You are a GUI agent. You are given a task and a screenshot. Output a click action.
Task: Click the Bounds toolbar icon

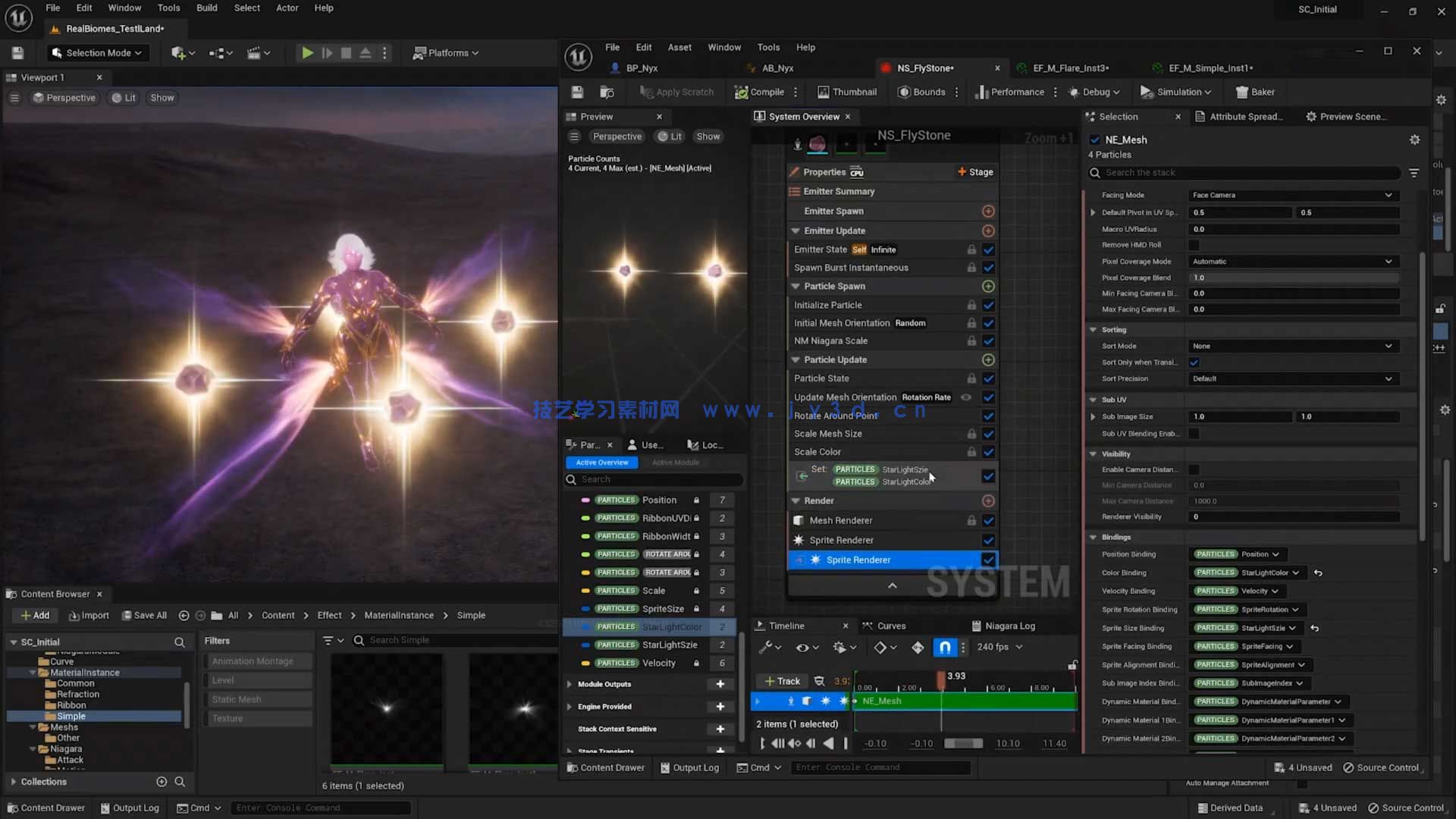pos(904,92)
